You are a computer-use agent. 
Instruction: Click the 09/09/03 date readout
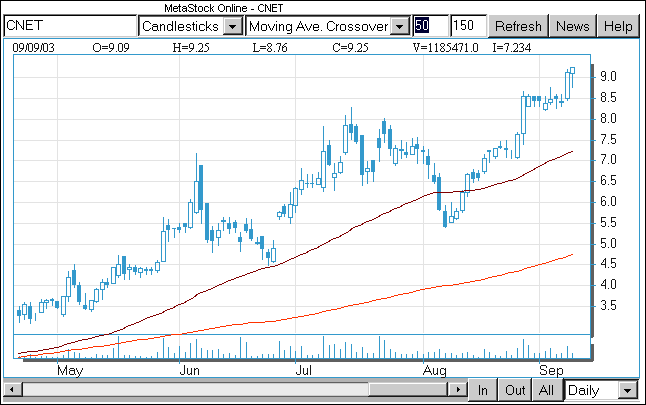(x=33, y=48)
